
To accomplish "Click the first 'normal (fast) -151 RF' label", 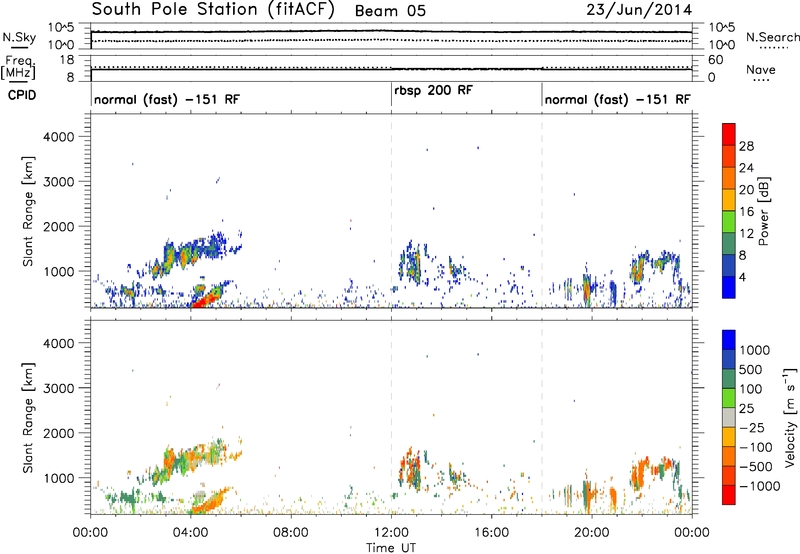I will point(167,99).
